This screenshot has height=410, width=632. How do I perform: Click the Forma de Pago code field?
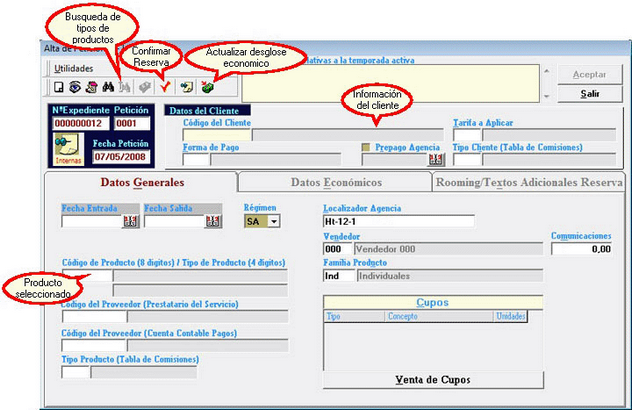click(196, 160)
